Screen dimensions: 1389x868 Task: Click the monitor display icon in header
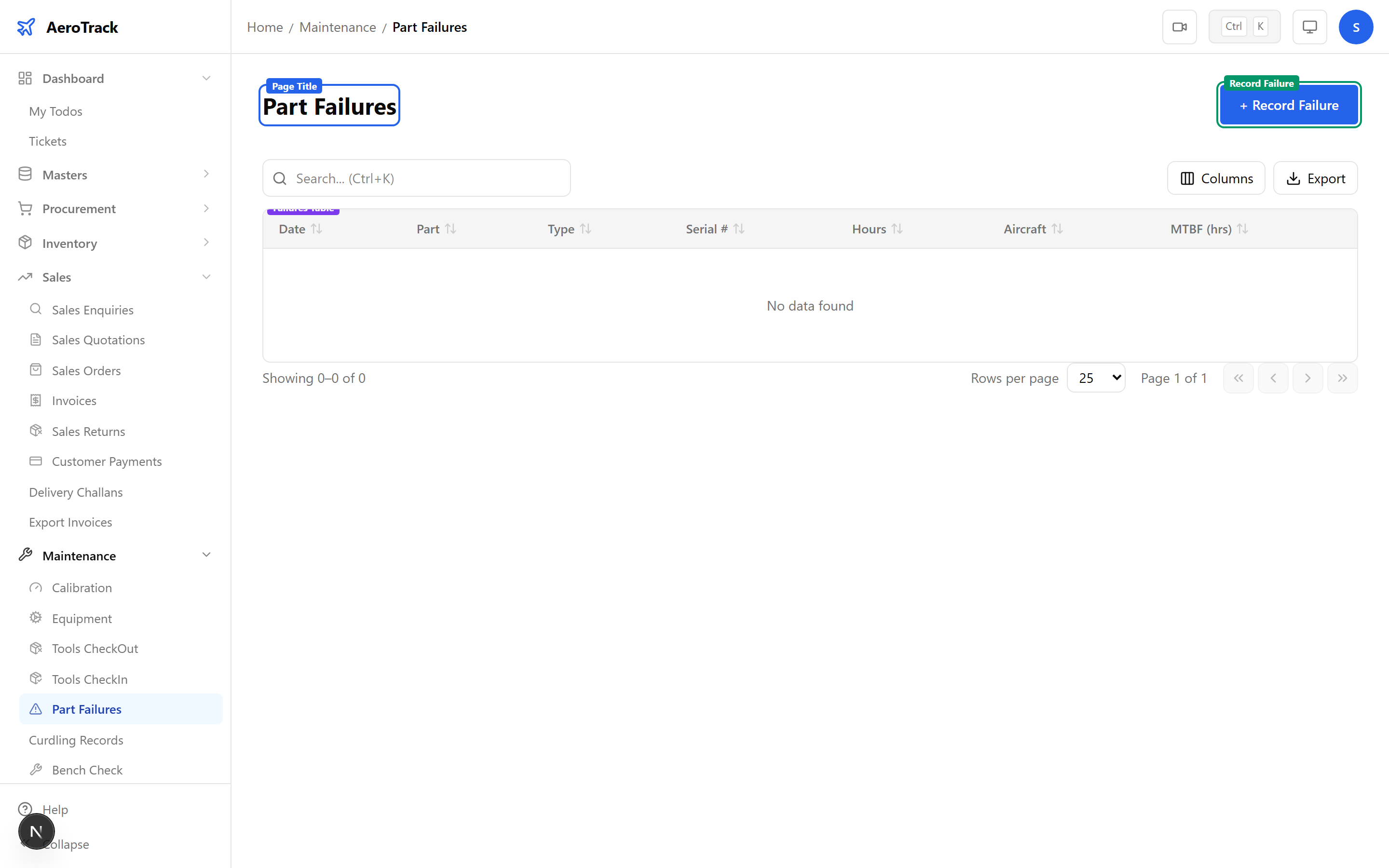pos(1309,27)
